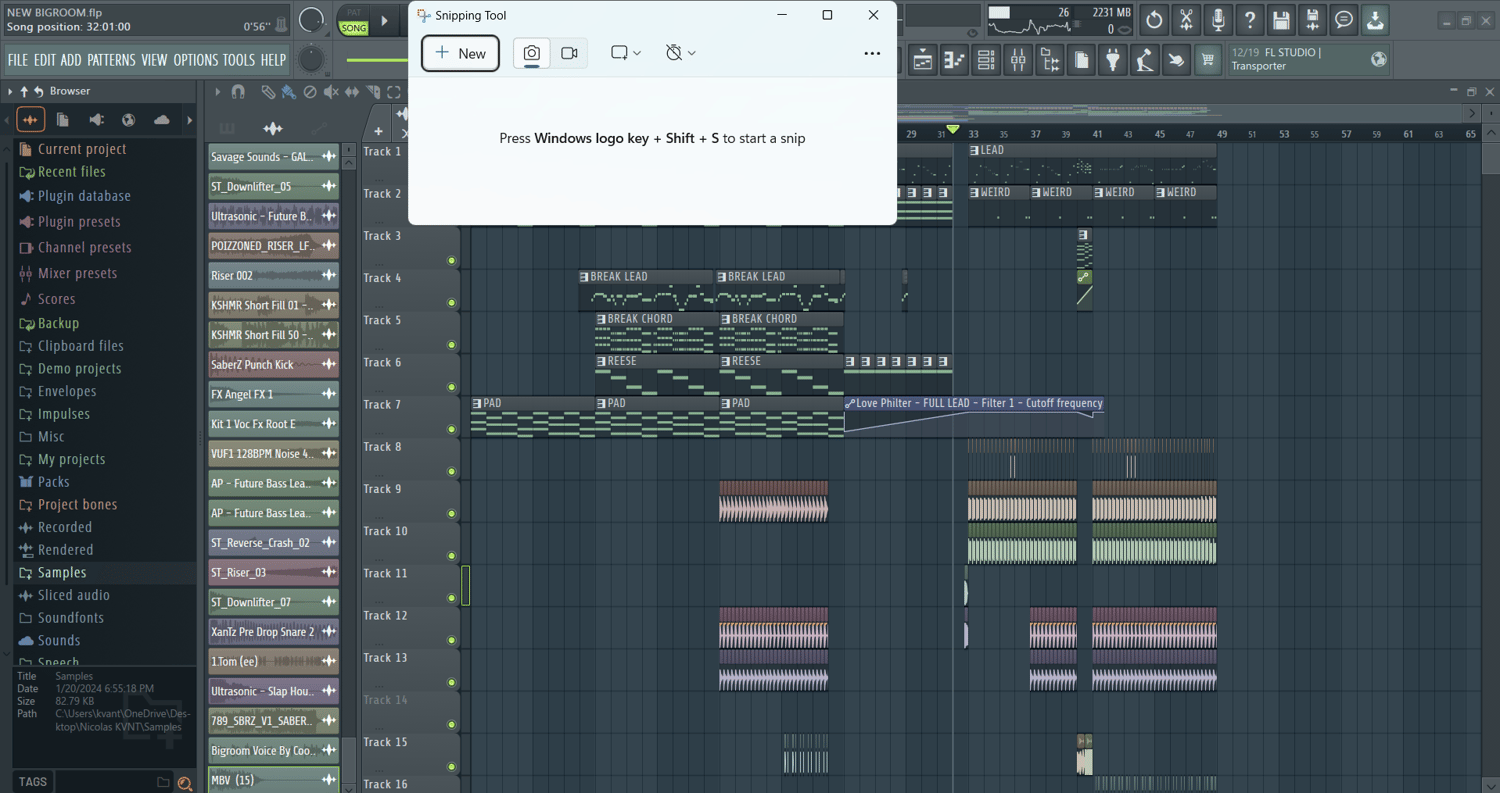Open LEAD clip menu icon on Track 1
1500x793 pixels.
coord(974,150)
